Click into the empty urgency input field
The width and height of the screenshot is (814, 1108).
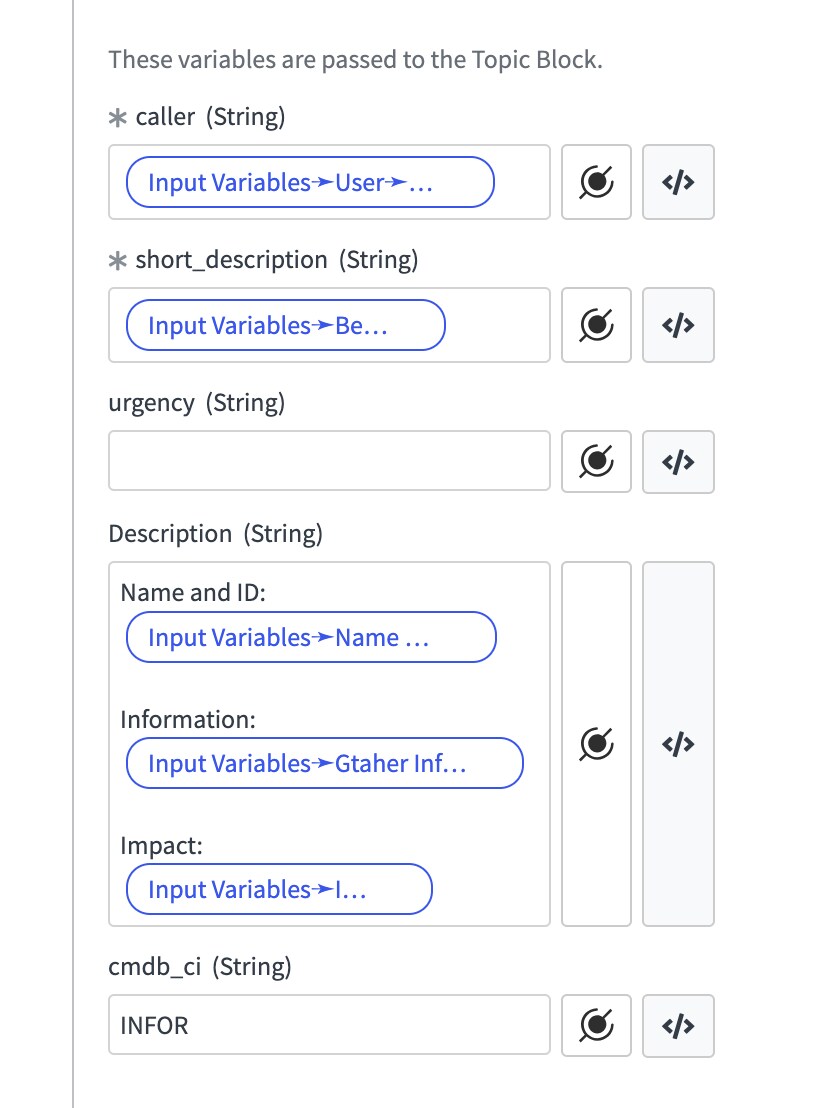point(329,461)
